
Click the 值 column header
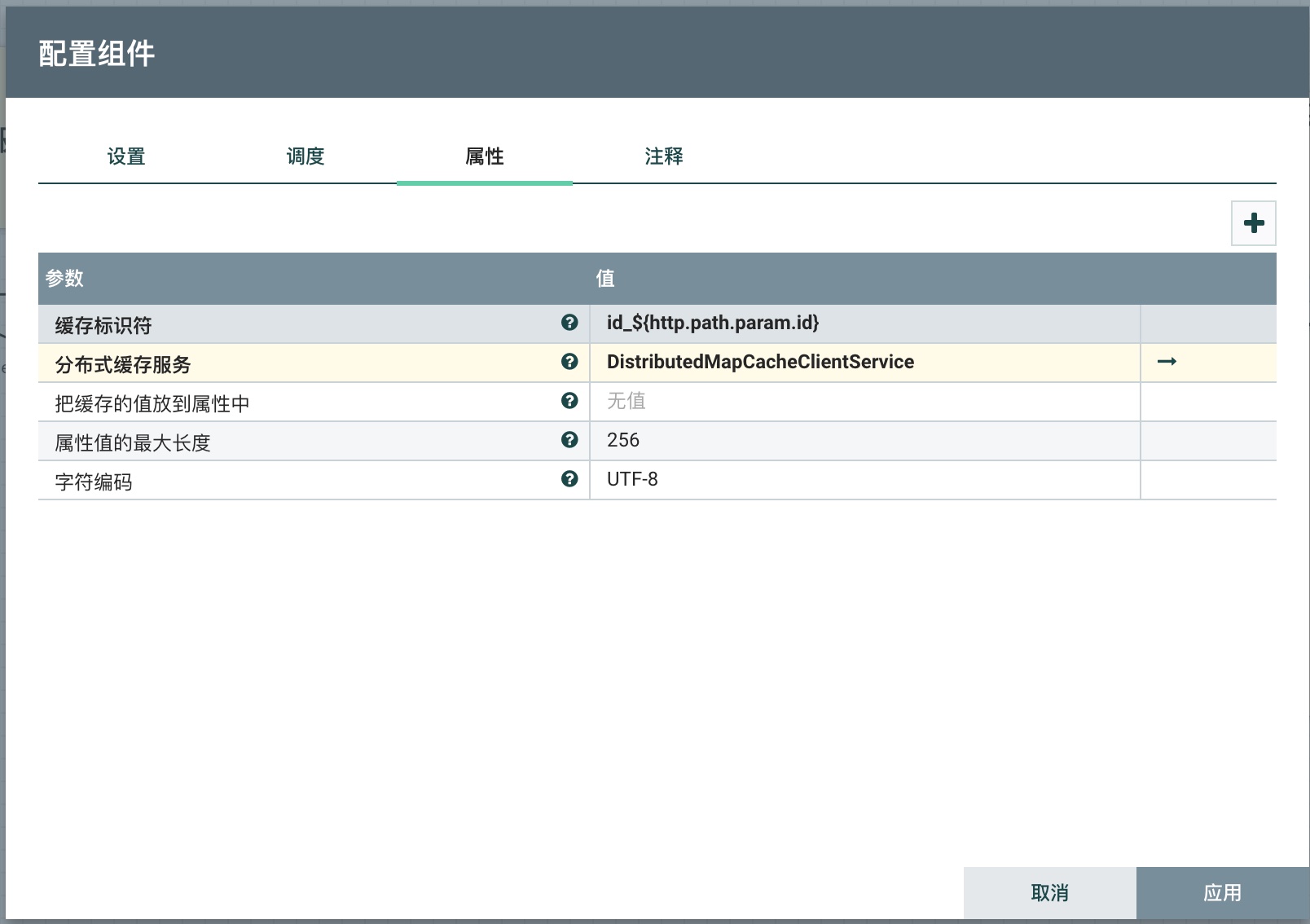click(x=604, y=279)
